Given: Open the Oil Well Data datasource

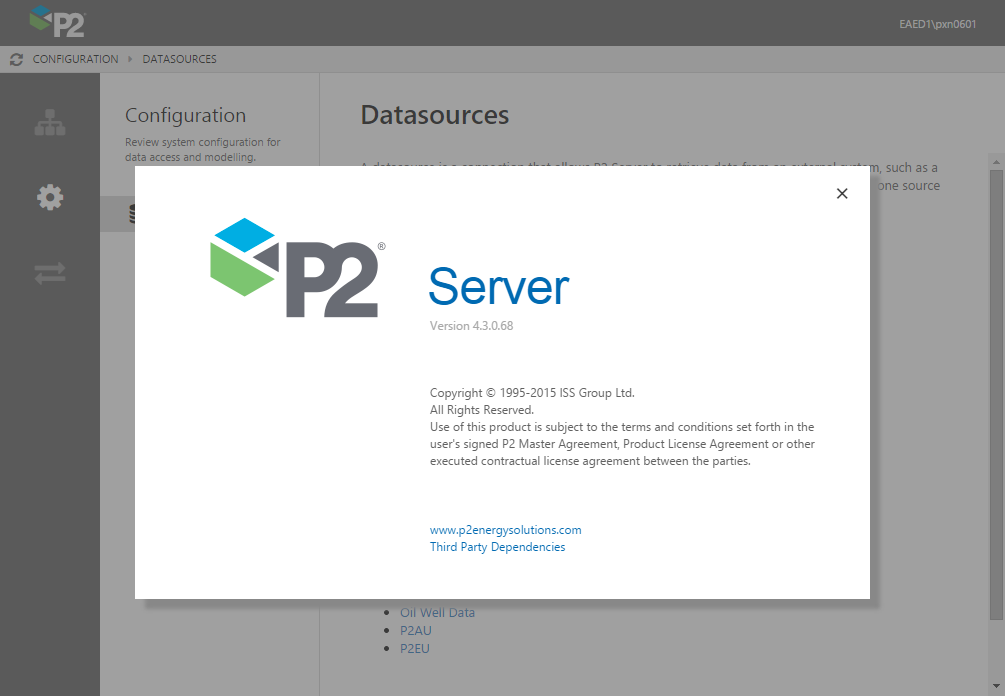Looking at the screenshot, I should point(437,613).
